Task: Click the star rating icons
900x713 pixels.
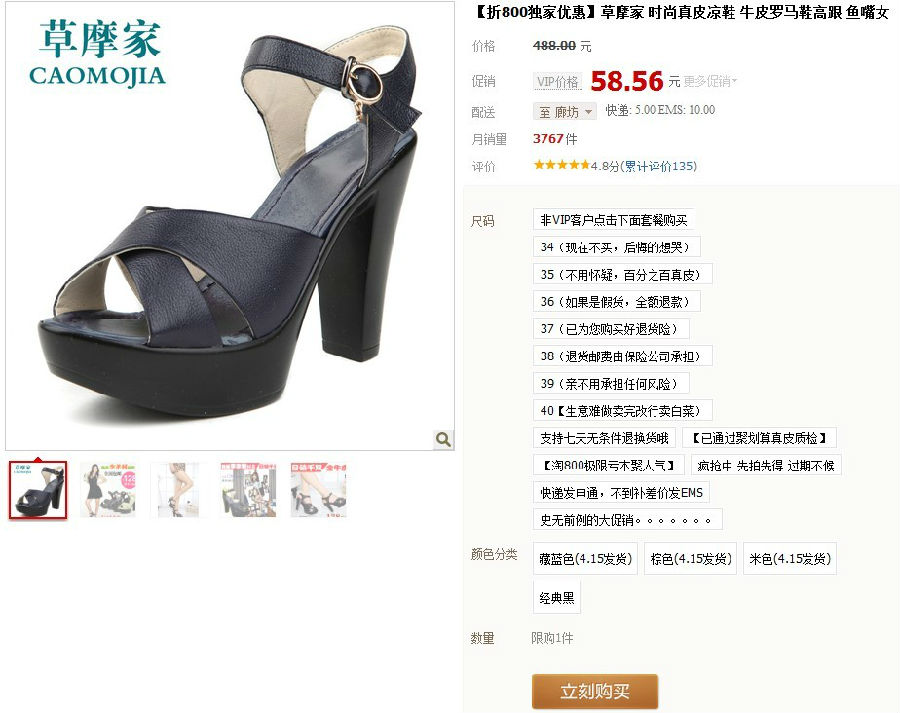Action: click(561, 165)
